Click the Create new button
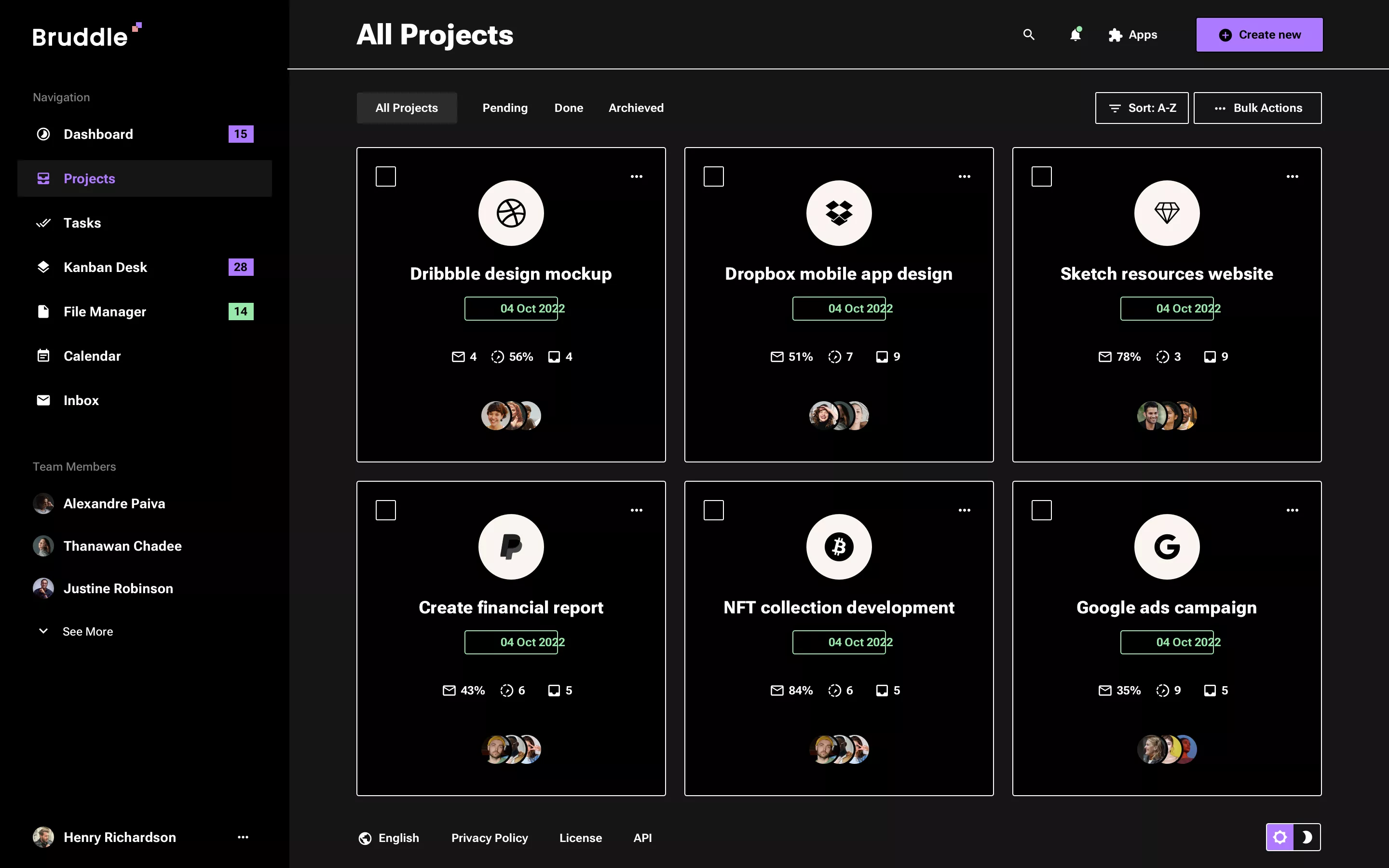1389x868 pixels. tap(1259, 34)
